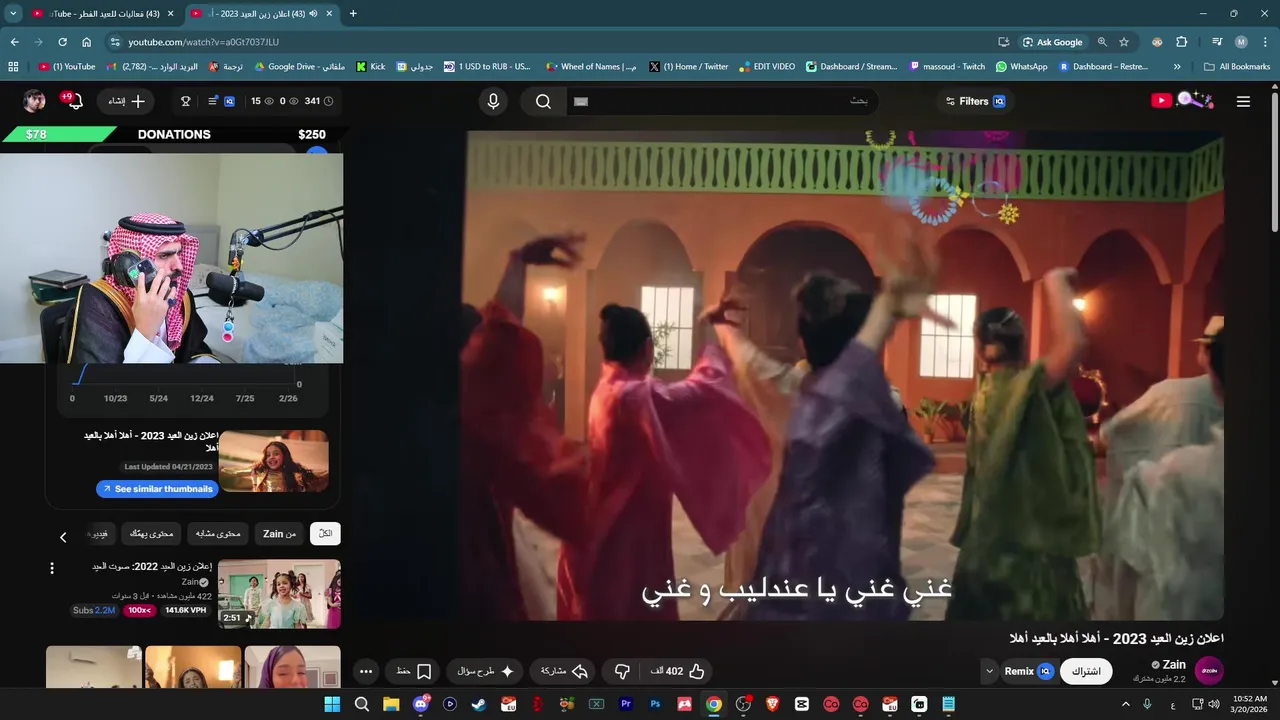Show hidden system tray icons

point(1125,704)
